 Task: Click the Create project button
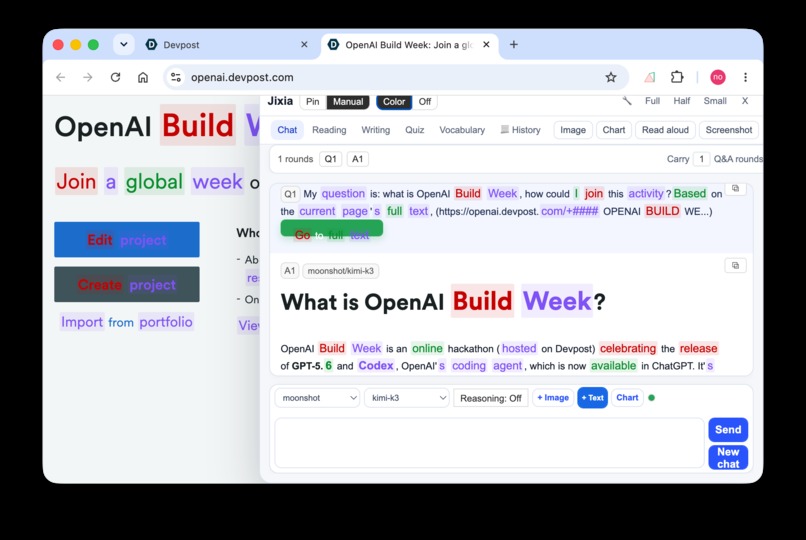127,284
